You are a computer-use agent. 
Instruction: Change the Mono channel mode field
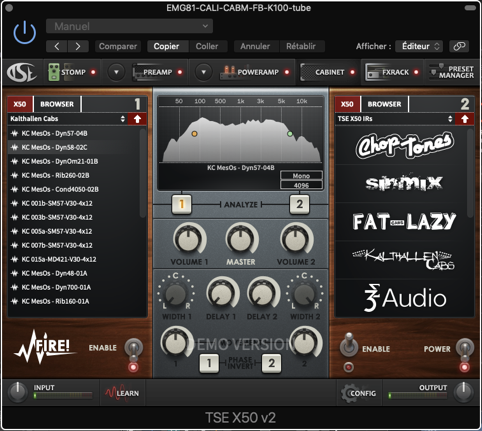click(301, 176)
